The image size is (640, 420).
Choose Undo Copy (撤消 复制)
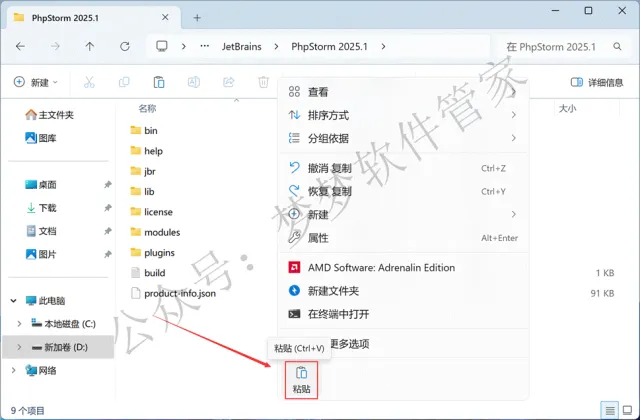[x=403, y=168]
